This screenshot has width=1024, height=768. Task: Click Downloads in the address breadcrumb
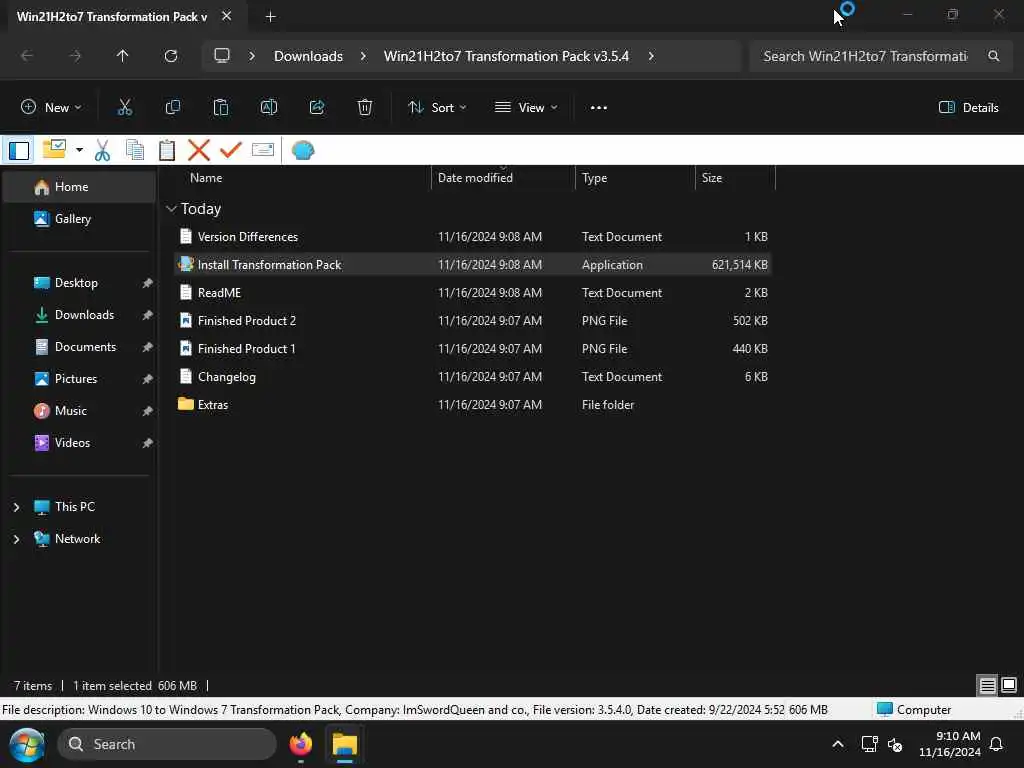[308, 56]
